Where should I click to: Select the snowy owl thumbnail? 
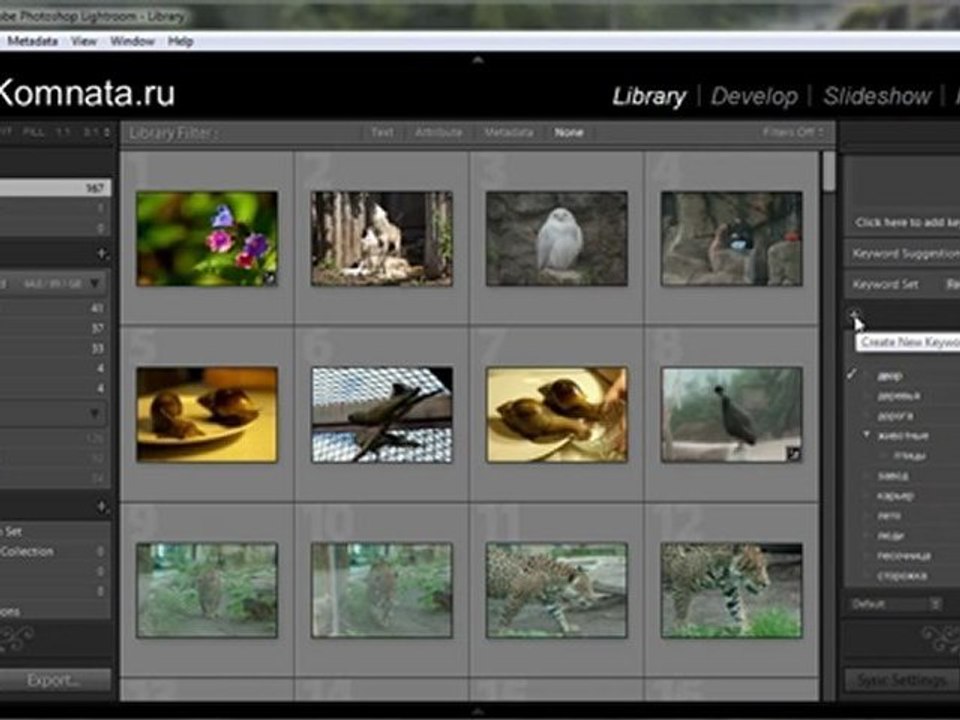click(557, 239)
